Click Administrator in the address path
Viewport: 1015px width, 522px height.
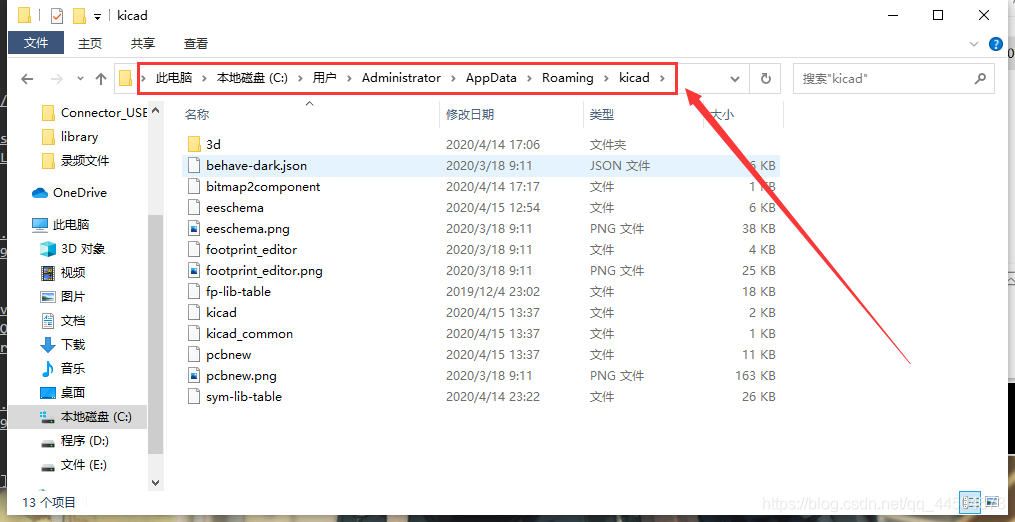point(401,78)
